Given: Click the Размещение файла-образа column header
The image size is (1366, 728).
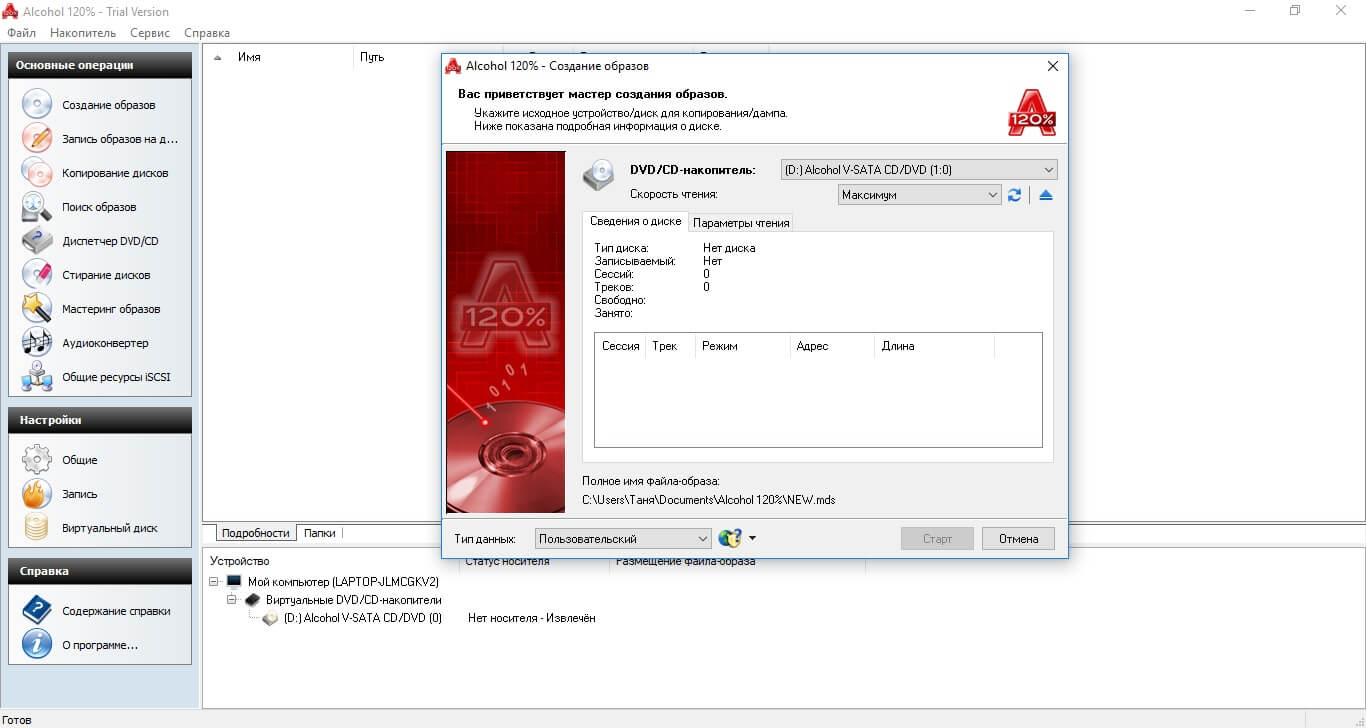Looking at the screenshot, I should tap(686, 561).
